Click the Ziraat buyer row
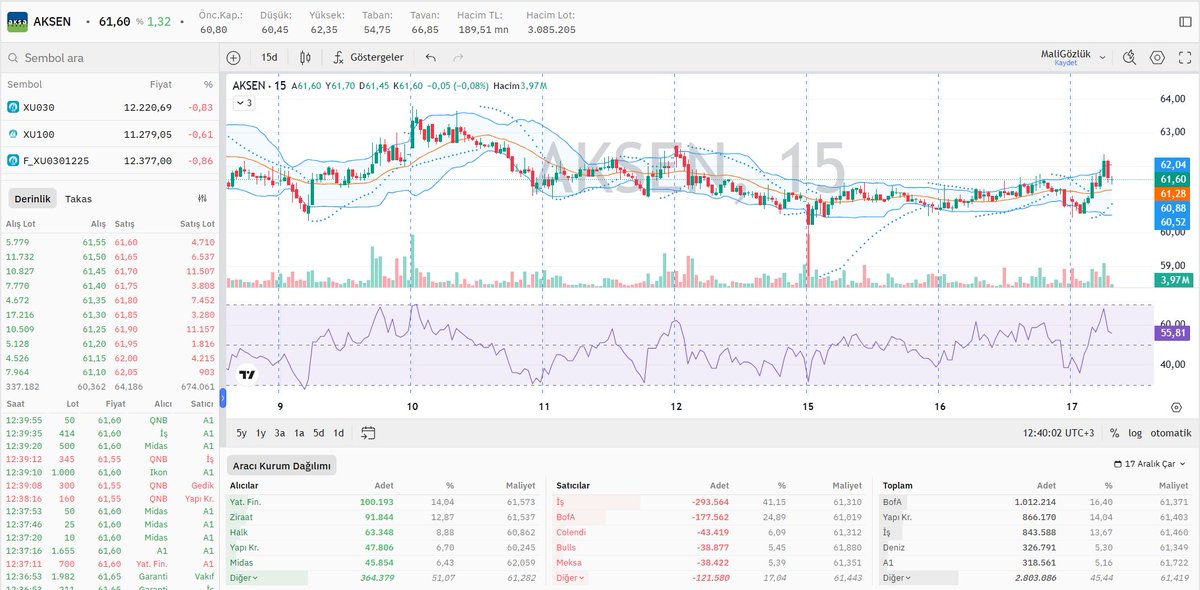Image resolution: width=1200 pixels, height=590 pixels. click(384, 515)
